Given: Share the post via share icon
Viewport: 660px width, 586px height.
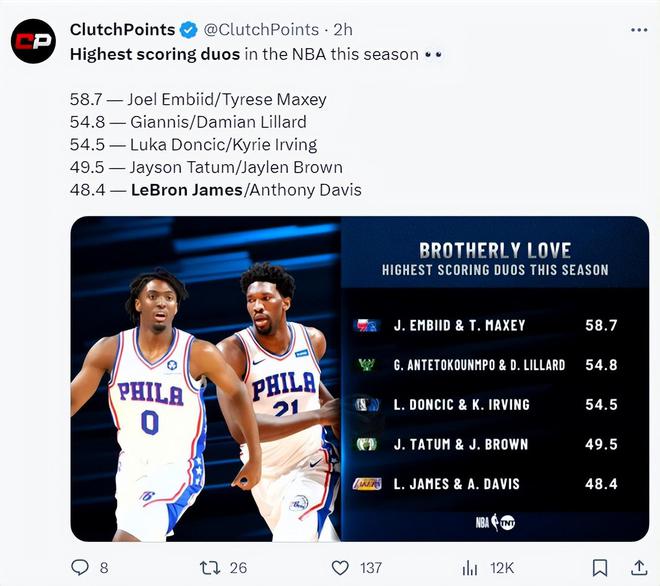Looking at the screenshot, I should tap(639, 567).
